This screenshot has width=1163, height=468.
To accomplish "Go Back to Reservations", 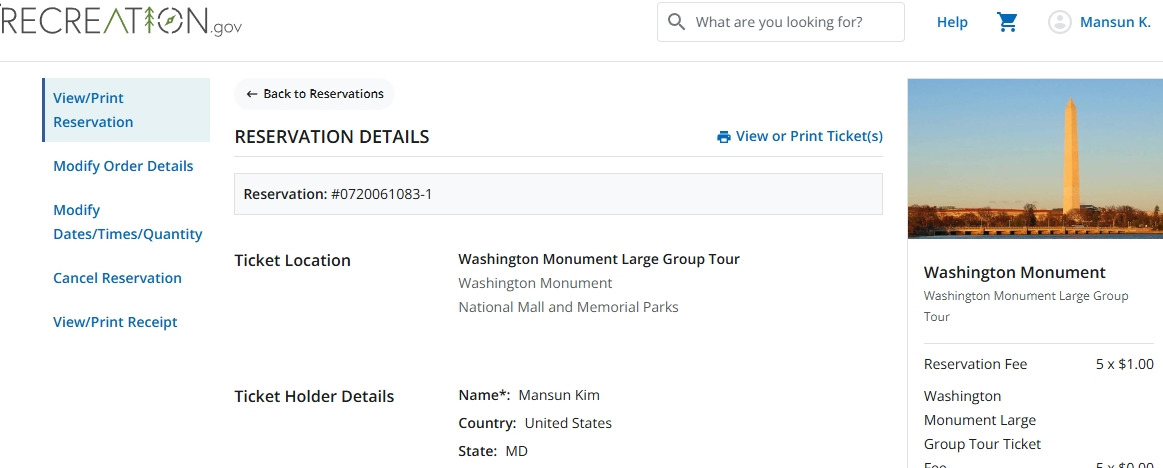I will pyautogui.click(x=314, y=94).
